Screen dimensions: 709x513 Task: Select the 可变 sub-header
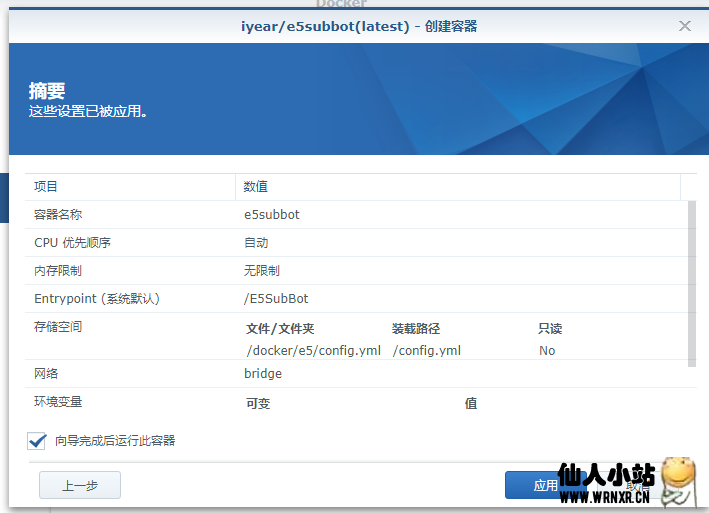click(258, 403)
